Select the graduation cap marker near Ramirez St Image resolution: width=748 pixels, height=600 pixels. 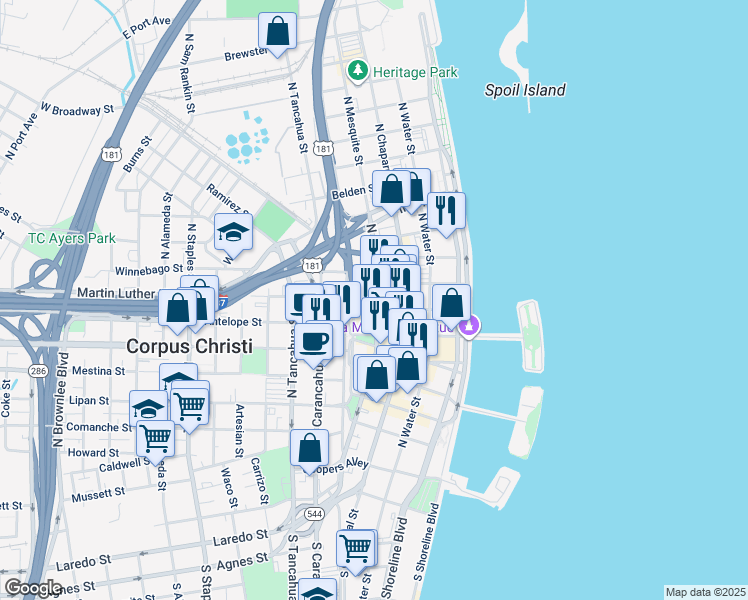tap(233, 233)
